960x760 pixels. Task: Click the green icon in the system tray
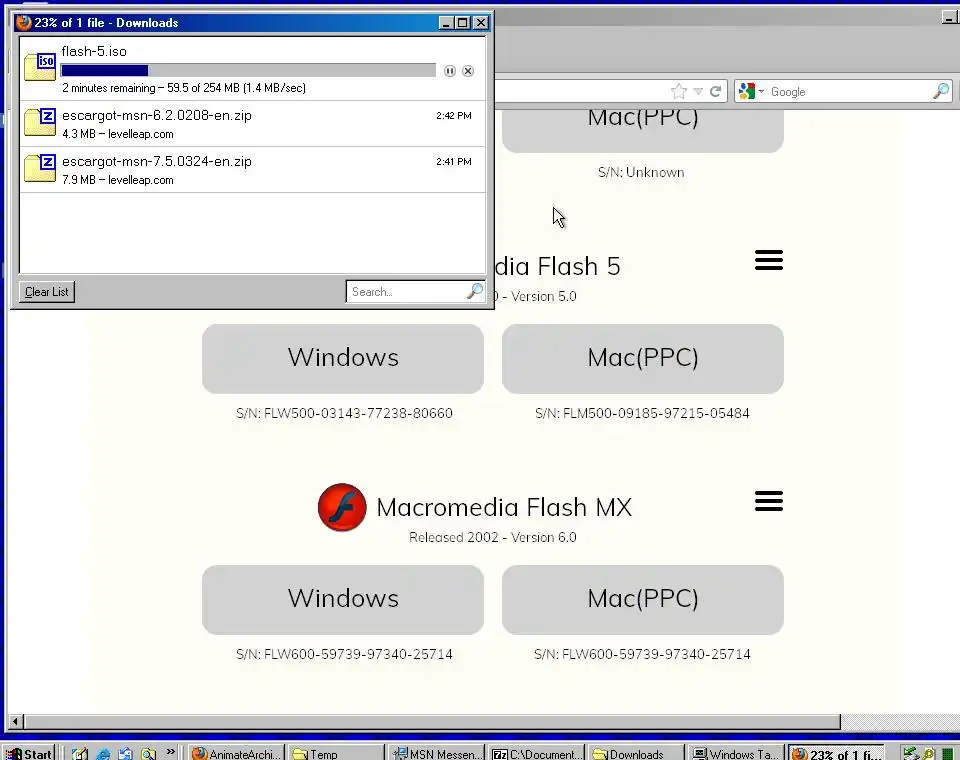[947, 754]
